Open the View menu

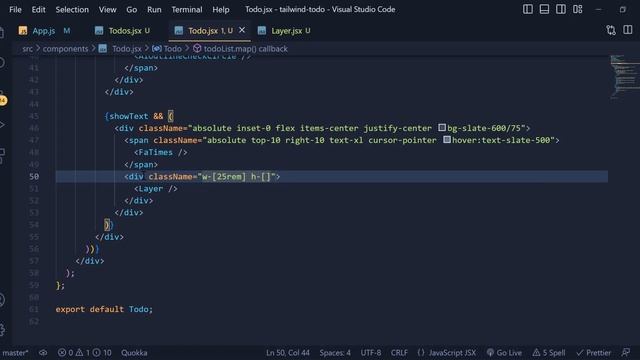(107, 9)
